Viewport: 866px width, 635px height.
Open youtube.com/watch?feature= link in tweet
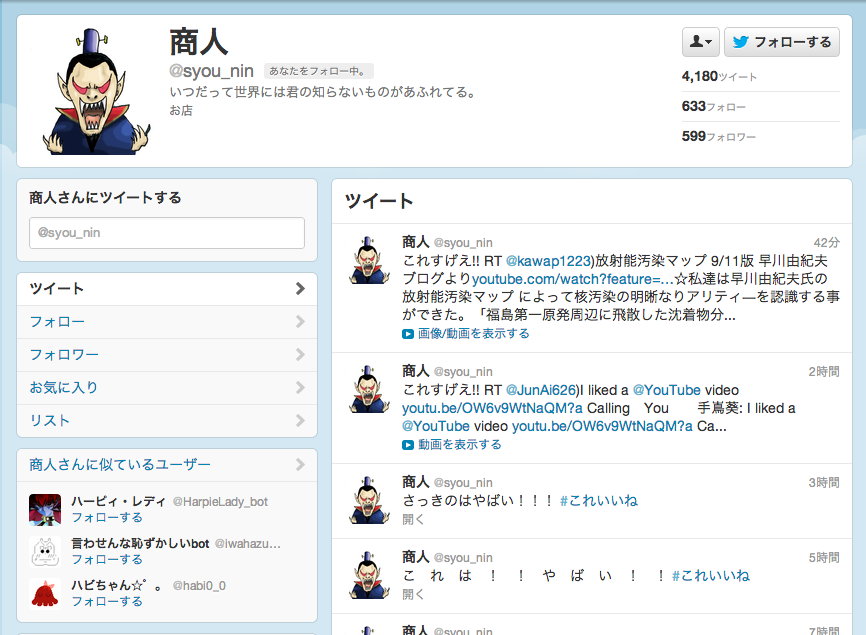click(573, 279)
